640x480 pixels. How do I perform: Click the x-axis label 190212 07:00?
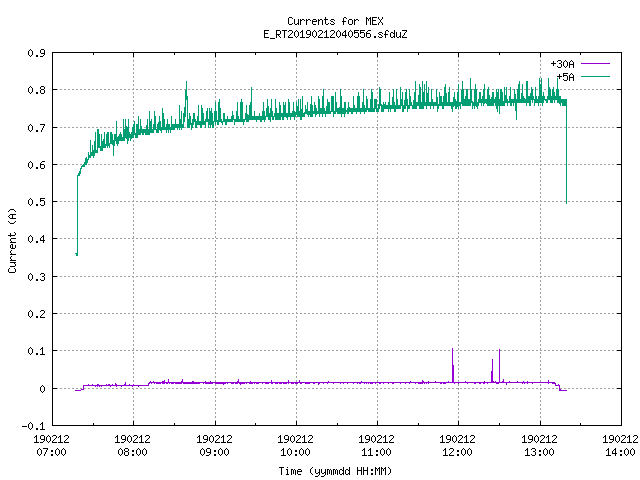(x=51, y=445)
